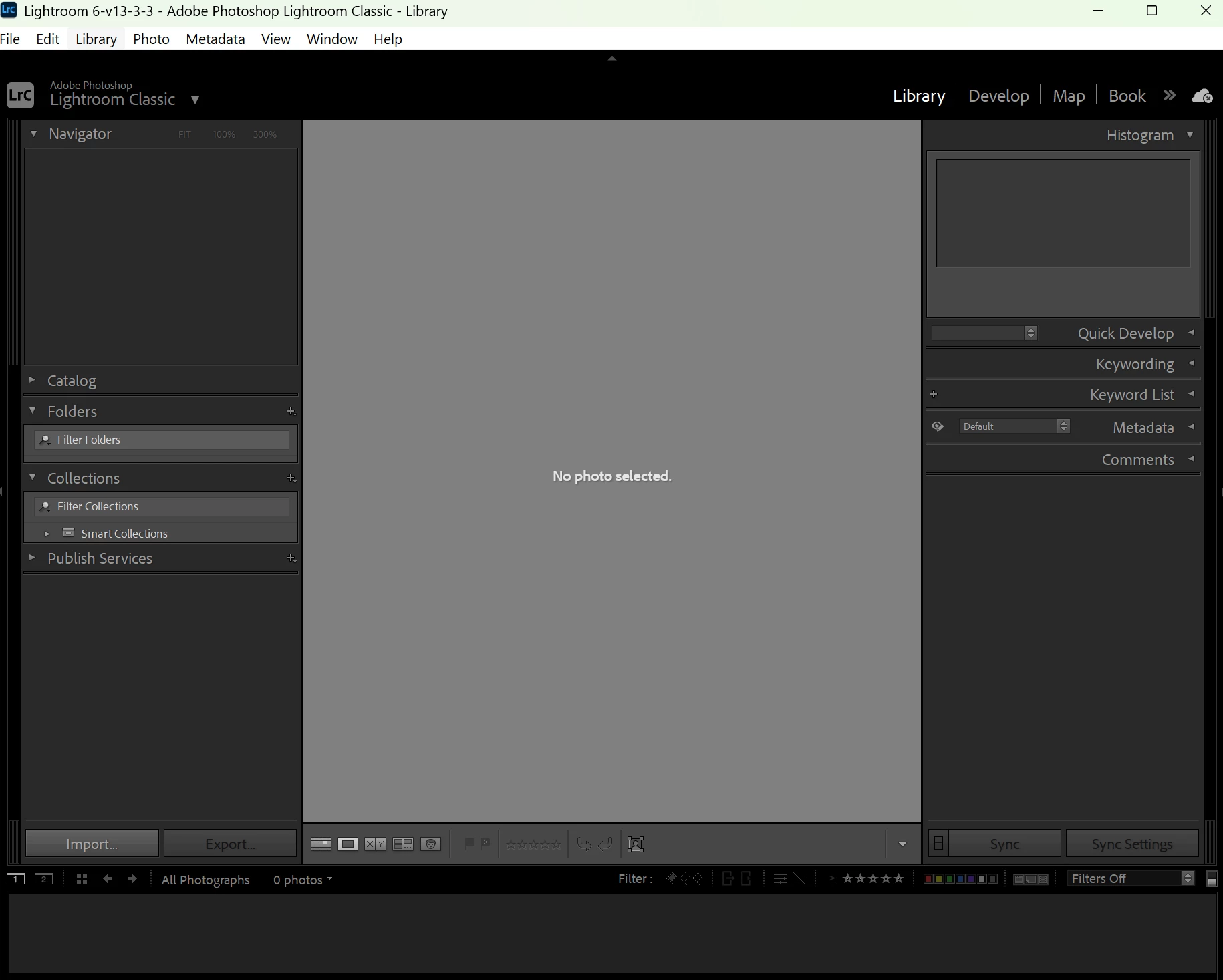This screenshot has width=1223, height=980.
Task: Open identity plate dropdown arrow
Action: tap(195, 100)
